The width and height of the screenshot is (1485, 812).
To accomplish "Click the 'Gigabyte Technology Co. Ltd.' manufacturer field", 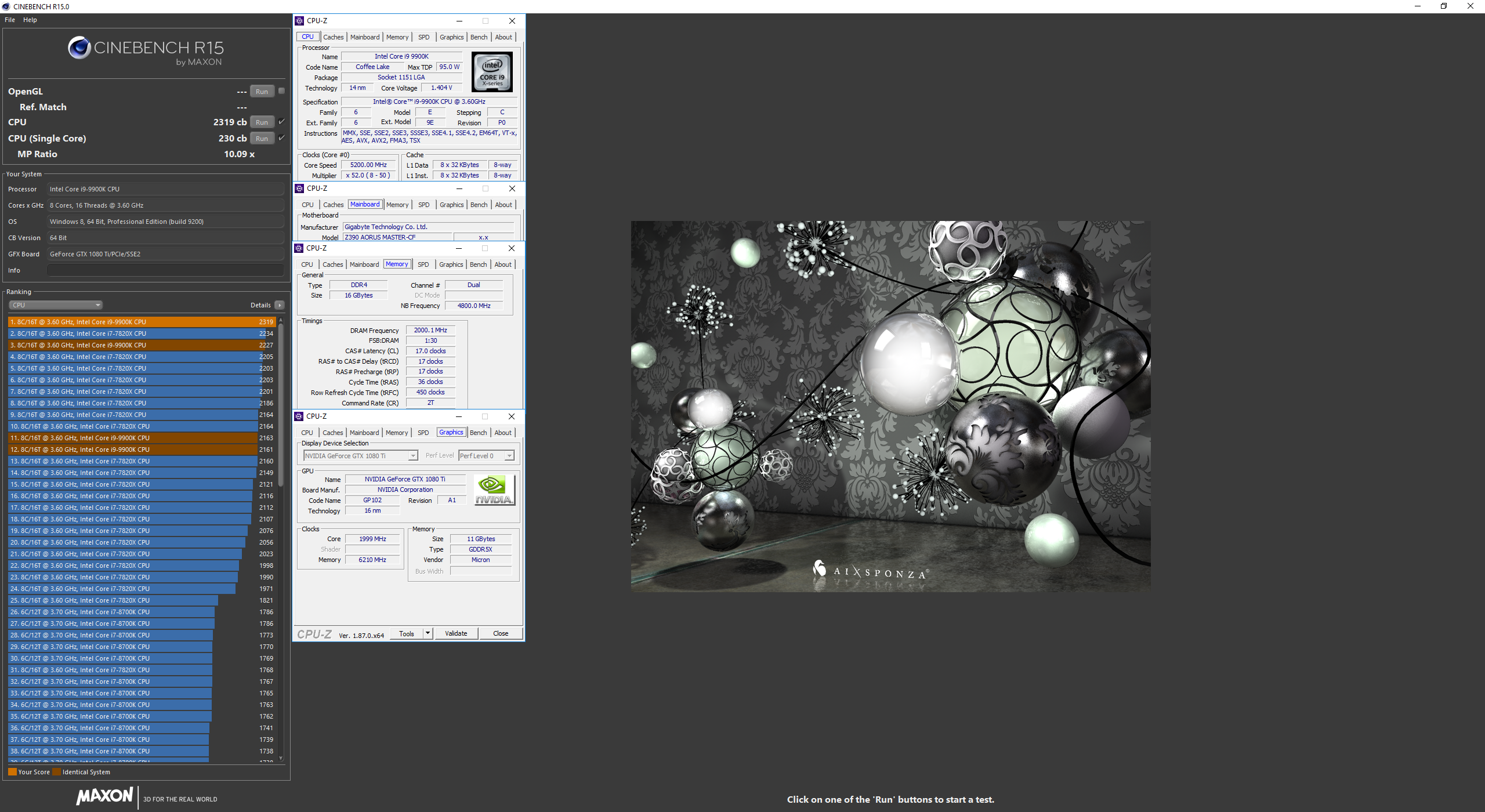I will 428,227.
